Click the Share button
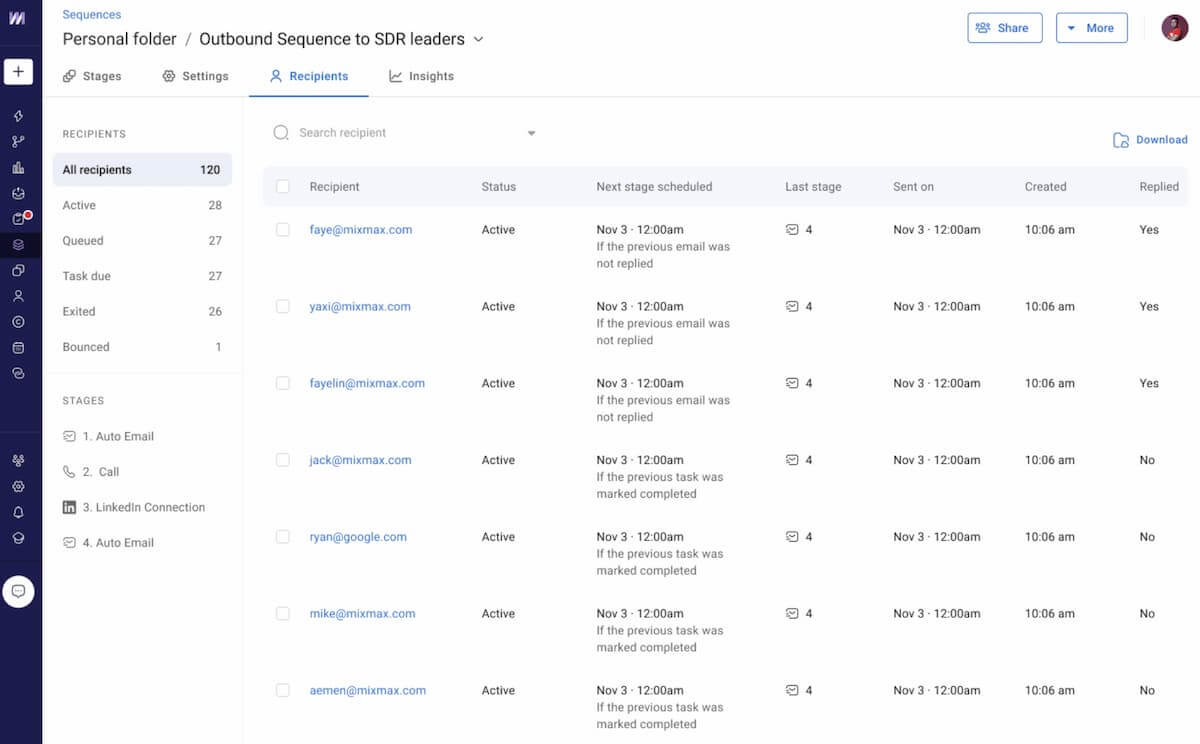 [1004, 28]
